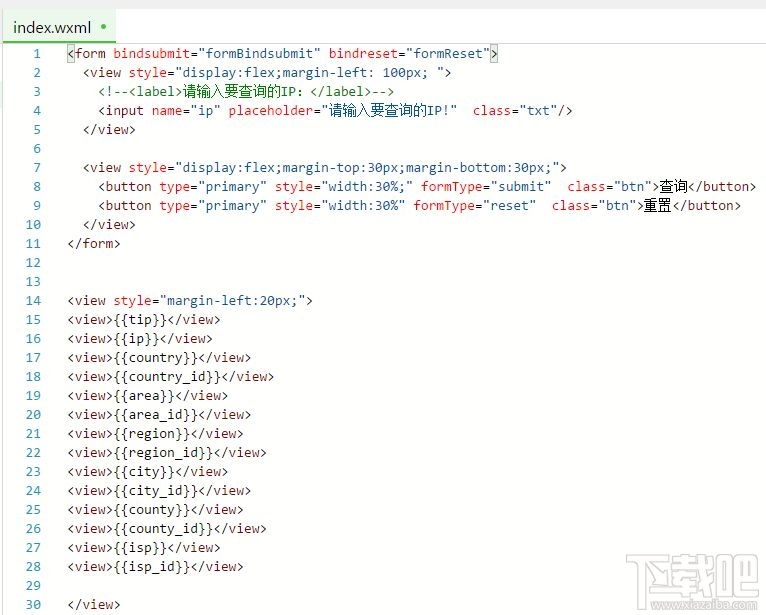The width and height of the screenshot is (766, 615).
Task: Click the closing view tag on line 5
Action: pos(109,130)
